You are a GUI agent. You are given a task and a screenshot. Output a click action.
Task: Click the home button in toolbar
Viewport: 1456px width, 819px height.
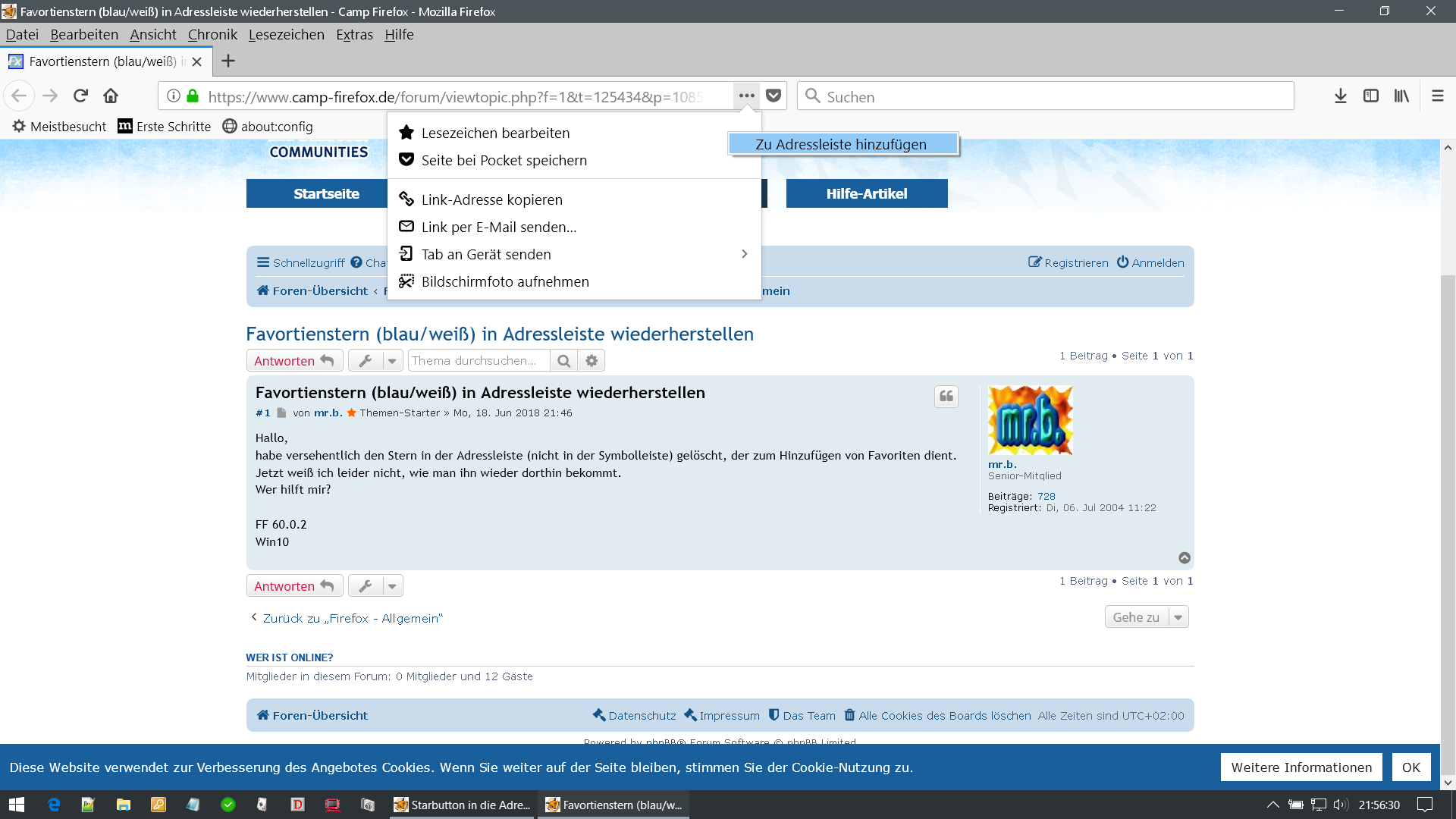coord(111,96)
